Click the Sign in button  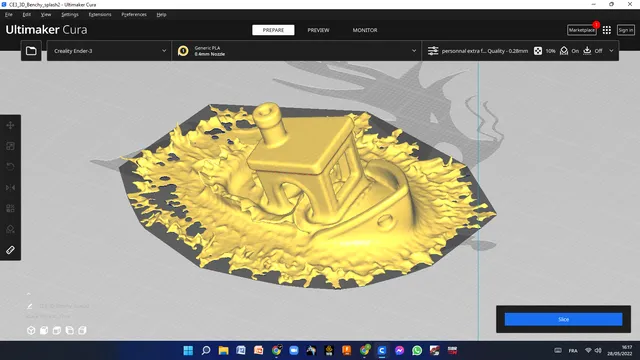pyautogui.click(x=625, y=30)
